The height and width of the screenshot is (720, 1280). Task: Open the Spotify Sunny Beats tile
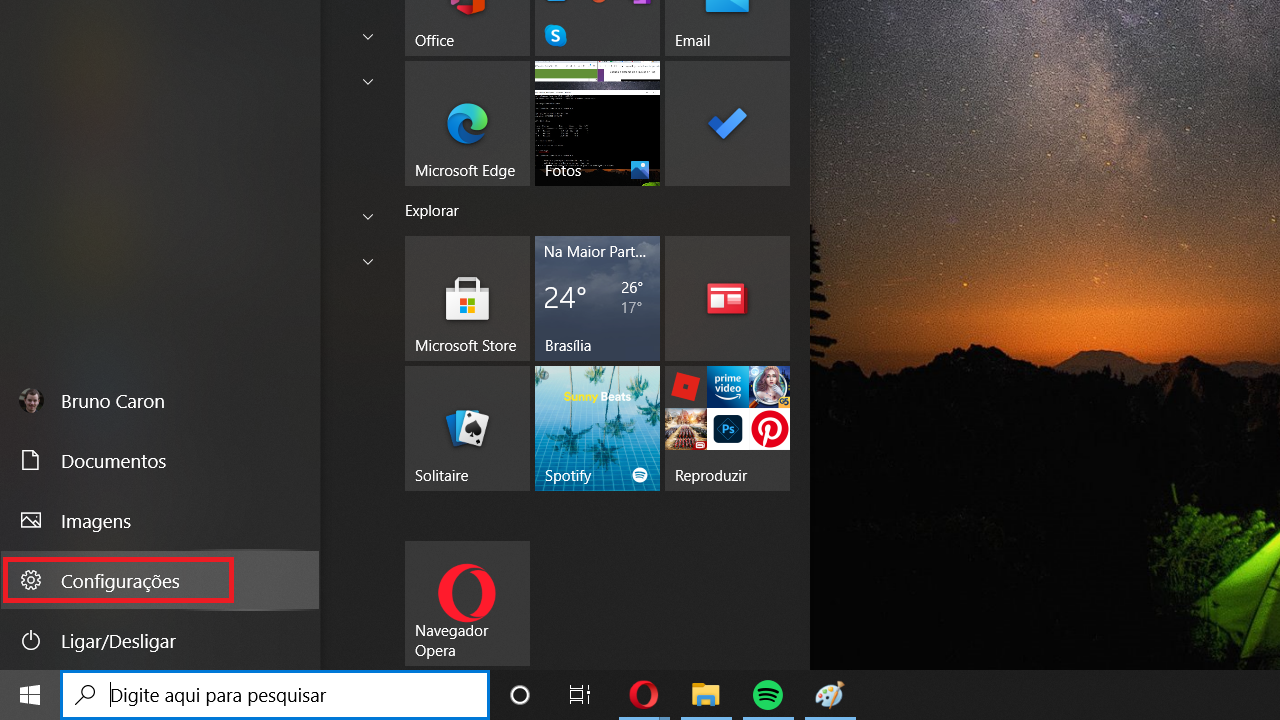[597, 428]
